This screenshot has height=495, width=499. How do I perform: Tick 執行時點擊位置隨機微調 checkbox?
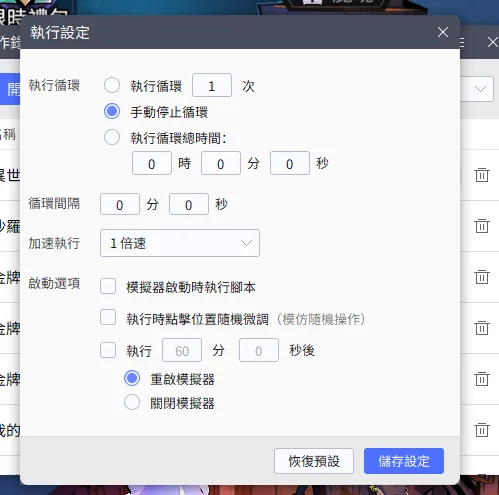108,317
